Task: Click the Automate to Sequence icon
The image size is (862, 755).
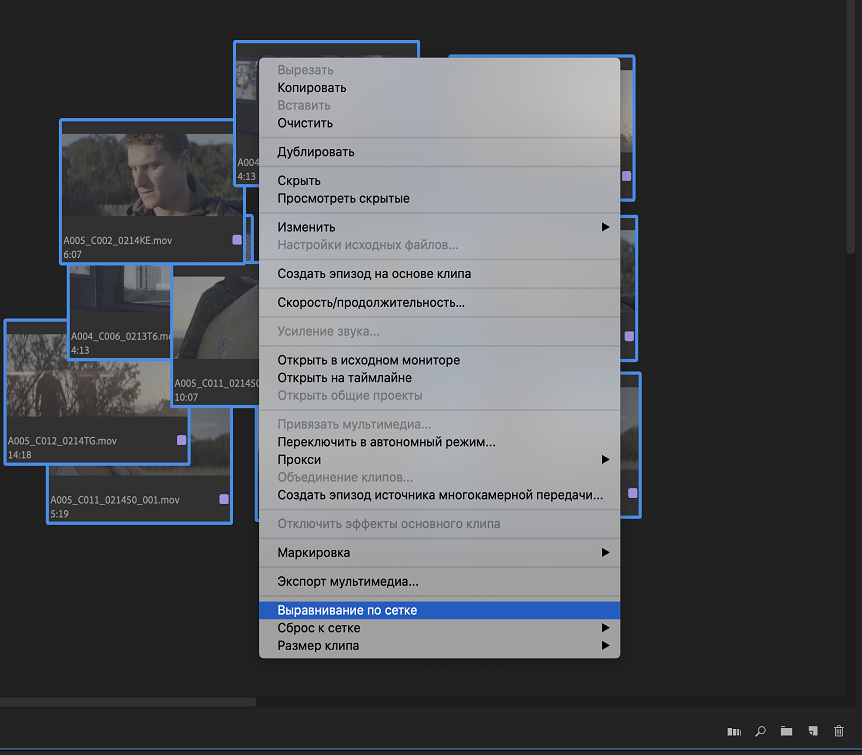Action: tap(734, 731)
